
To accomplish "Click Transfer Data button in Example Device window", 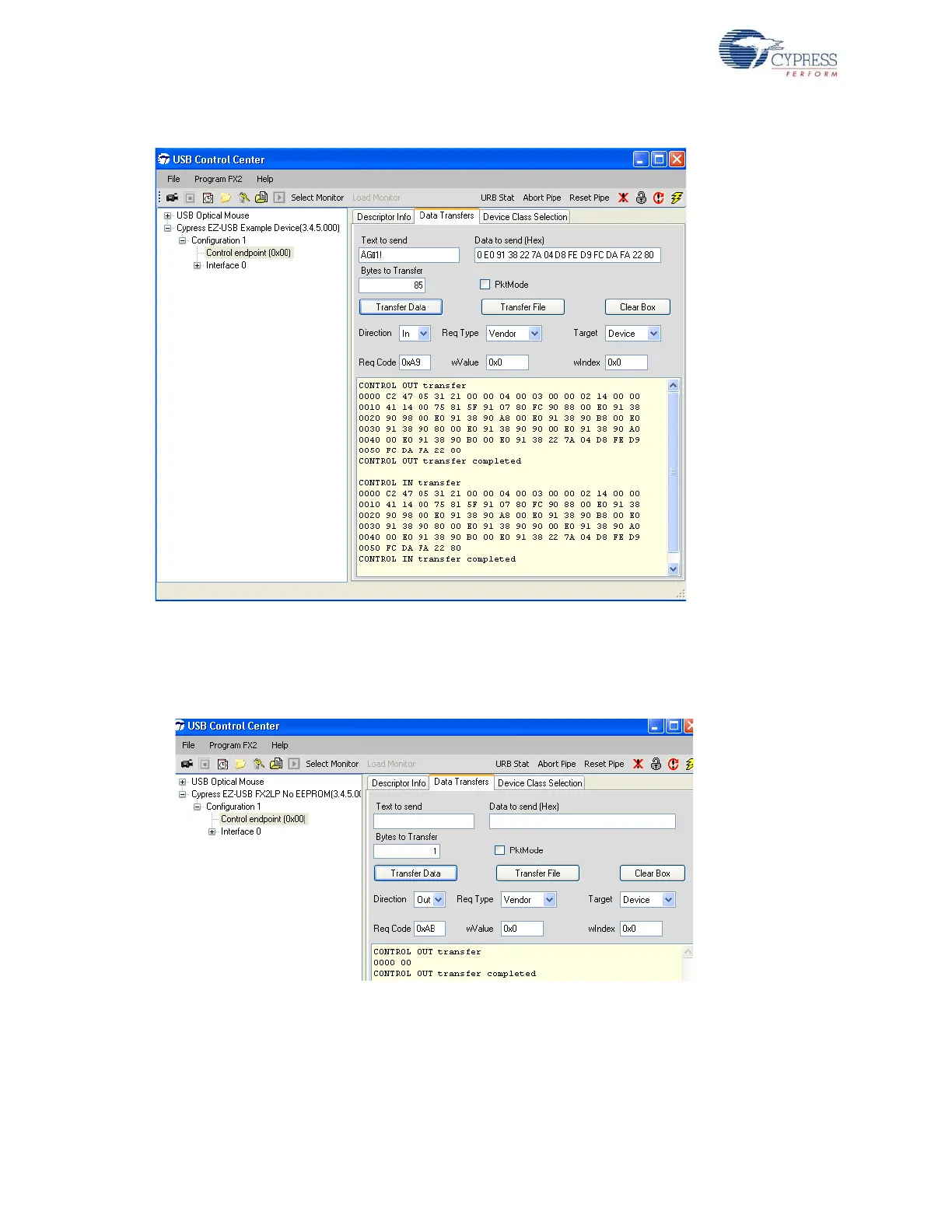I will tap(401, 307).
